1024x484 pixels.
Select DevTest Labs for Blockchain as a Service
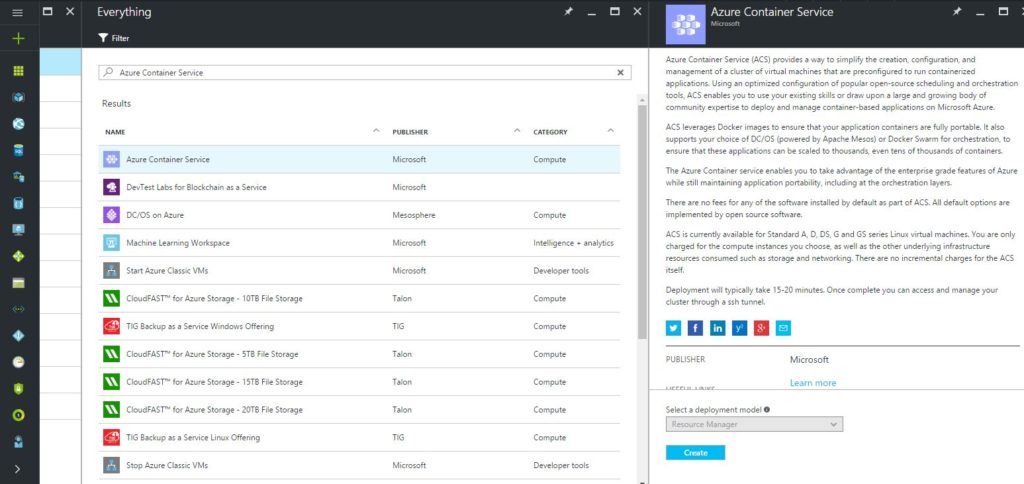tap(359, 187)
